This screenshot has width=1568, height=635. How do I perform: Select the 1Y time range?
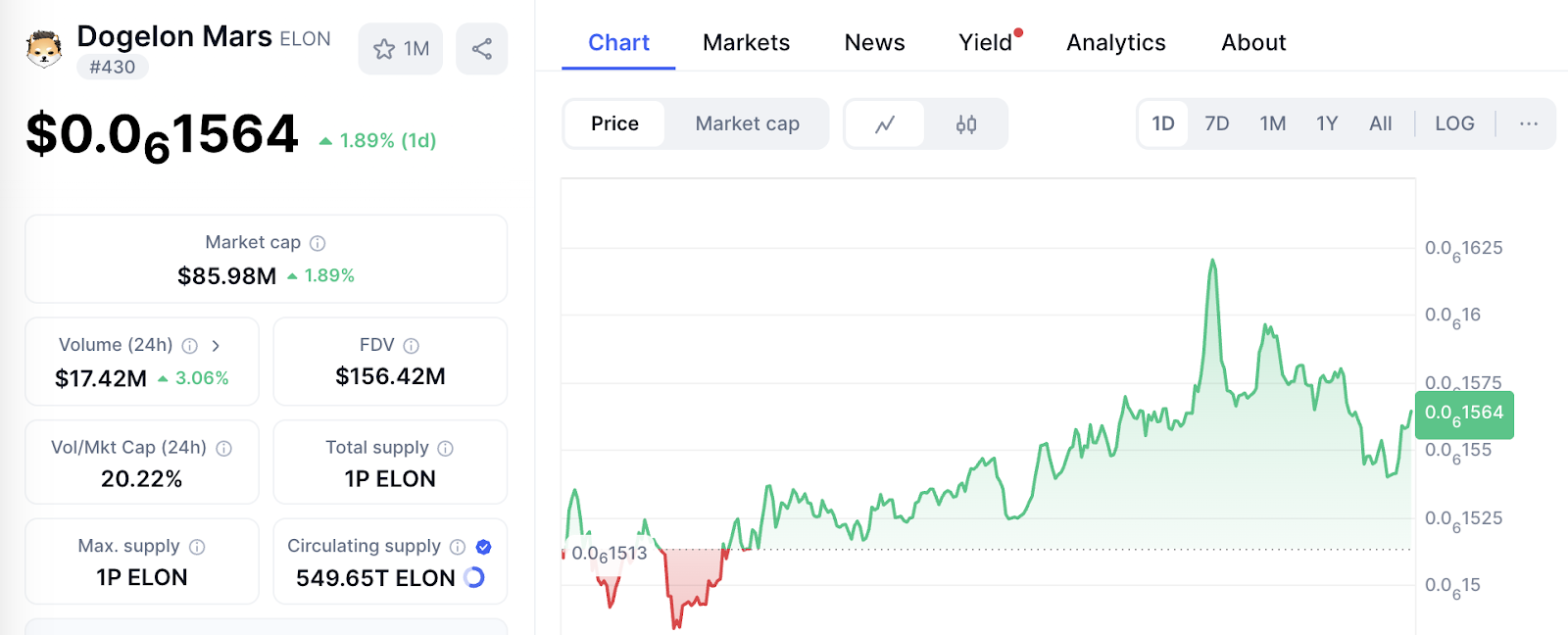(1327, 124)
